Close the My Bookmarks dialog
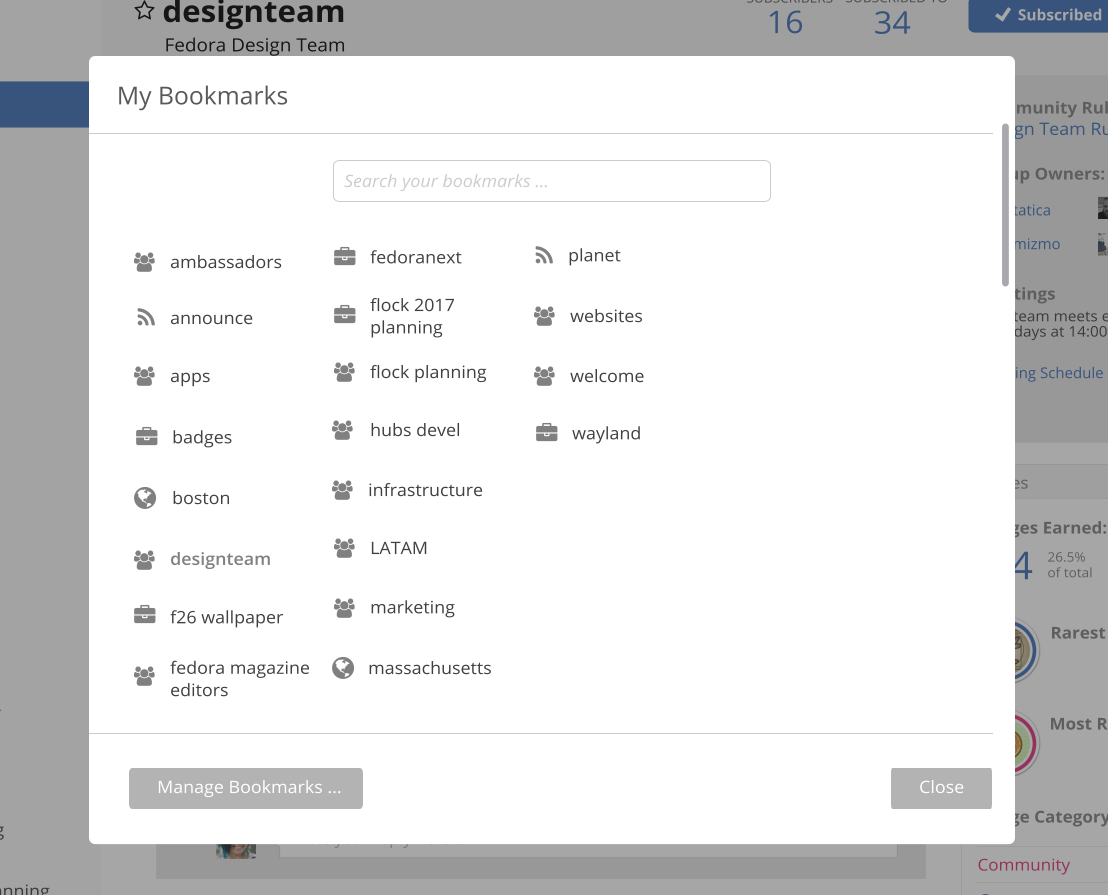Viewport: 1108px width, 895px height. (x=941, y=788)
